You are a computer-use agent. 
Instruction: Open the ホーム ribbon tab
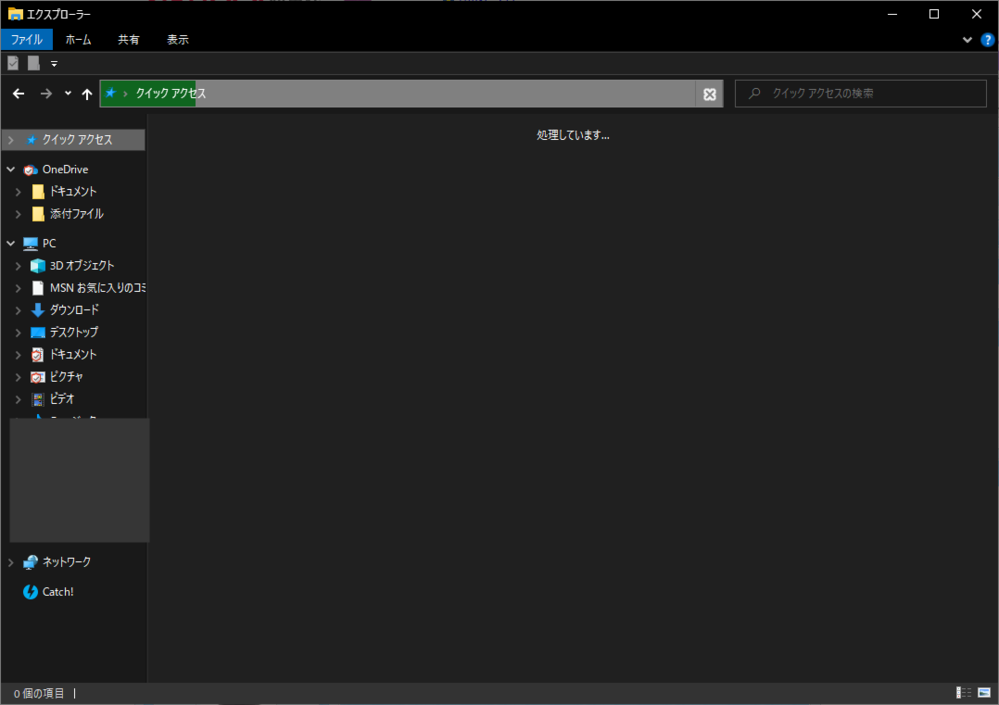78,40
